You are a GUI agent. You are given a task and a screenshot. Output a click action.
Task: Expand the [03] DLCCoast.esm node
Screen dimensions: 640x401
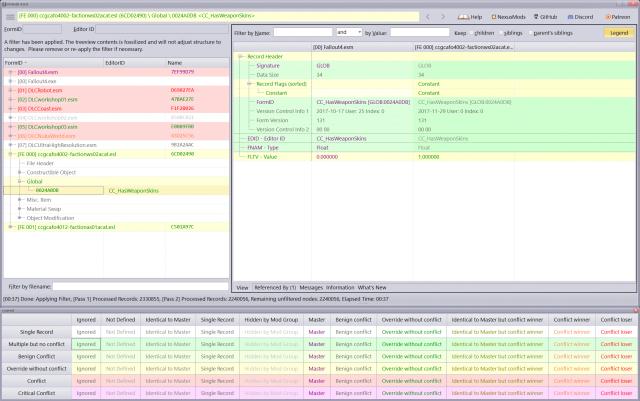click(x=11, y=109)
